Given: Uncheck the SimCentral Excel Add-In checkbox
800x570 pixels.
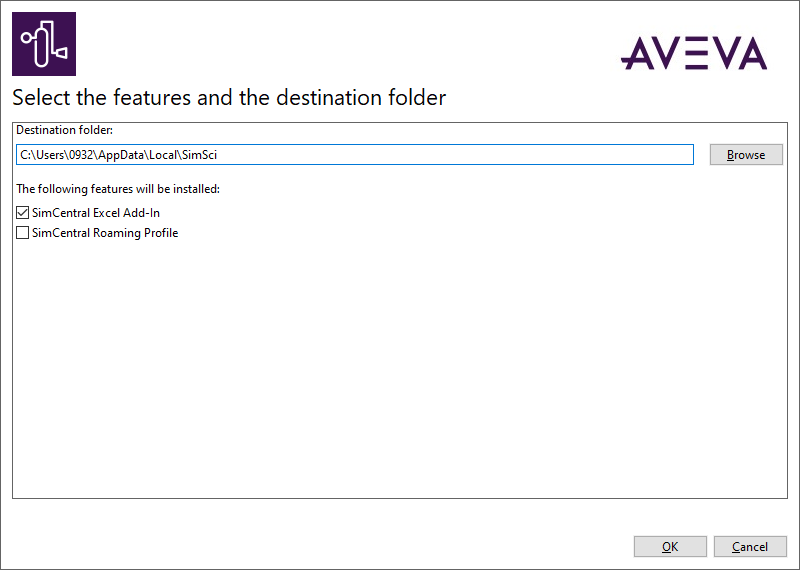Looking at the screenshot, I should (22, 212).
